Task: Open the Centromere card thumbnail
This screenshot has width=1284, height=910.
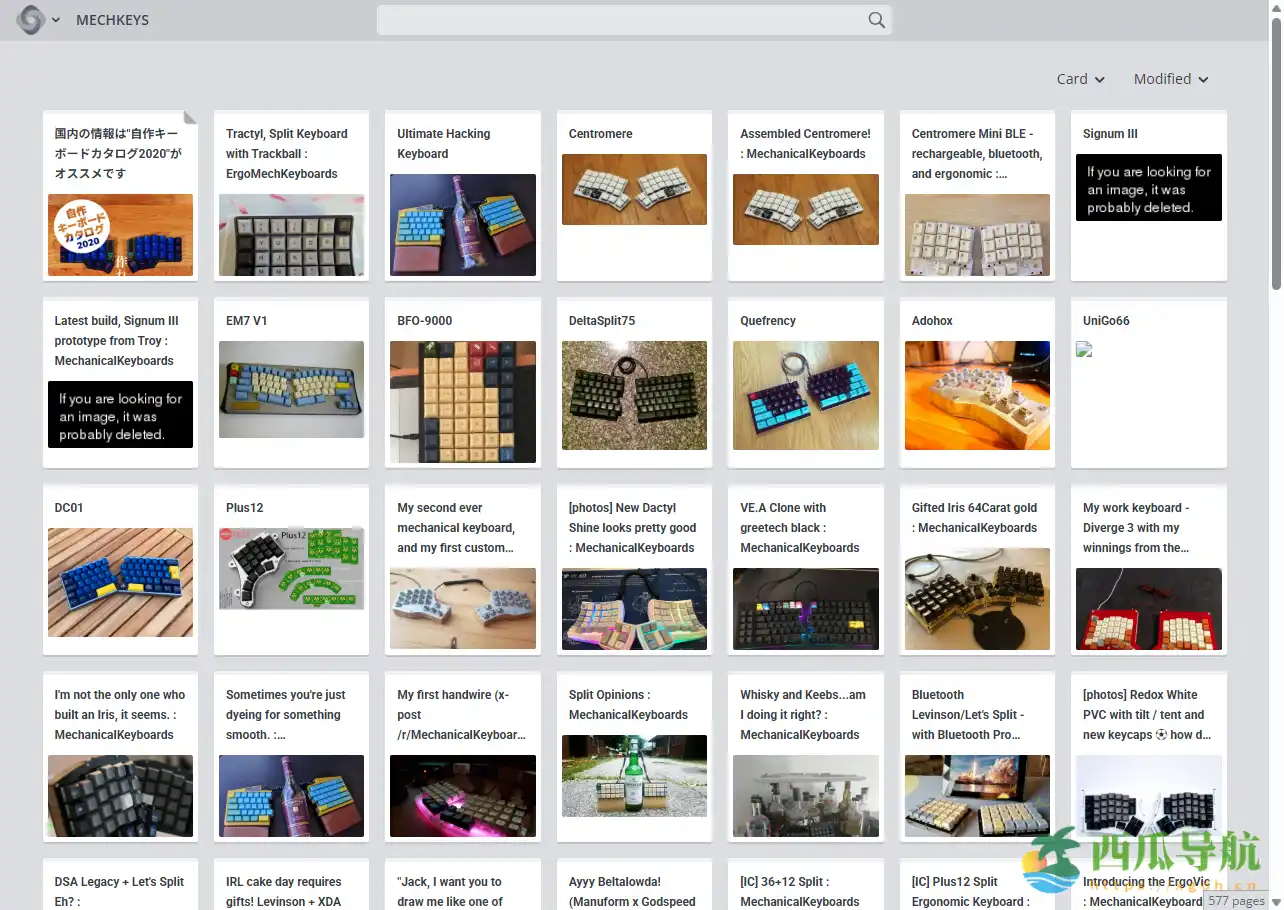Action: (x=634, y=189)
